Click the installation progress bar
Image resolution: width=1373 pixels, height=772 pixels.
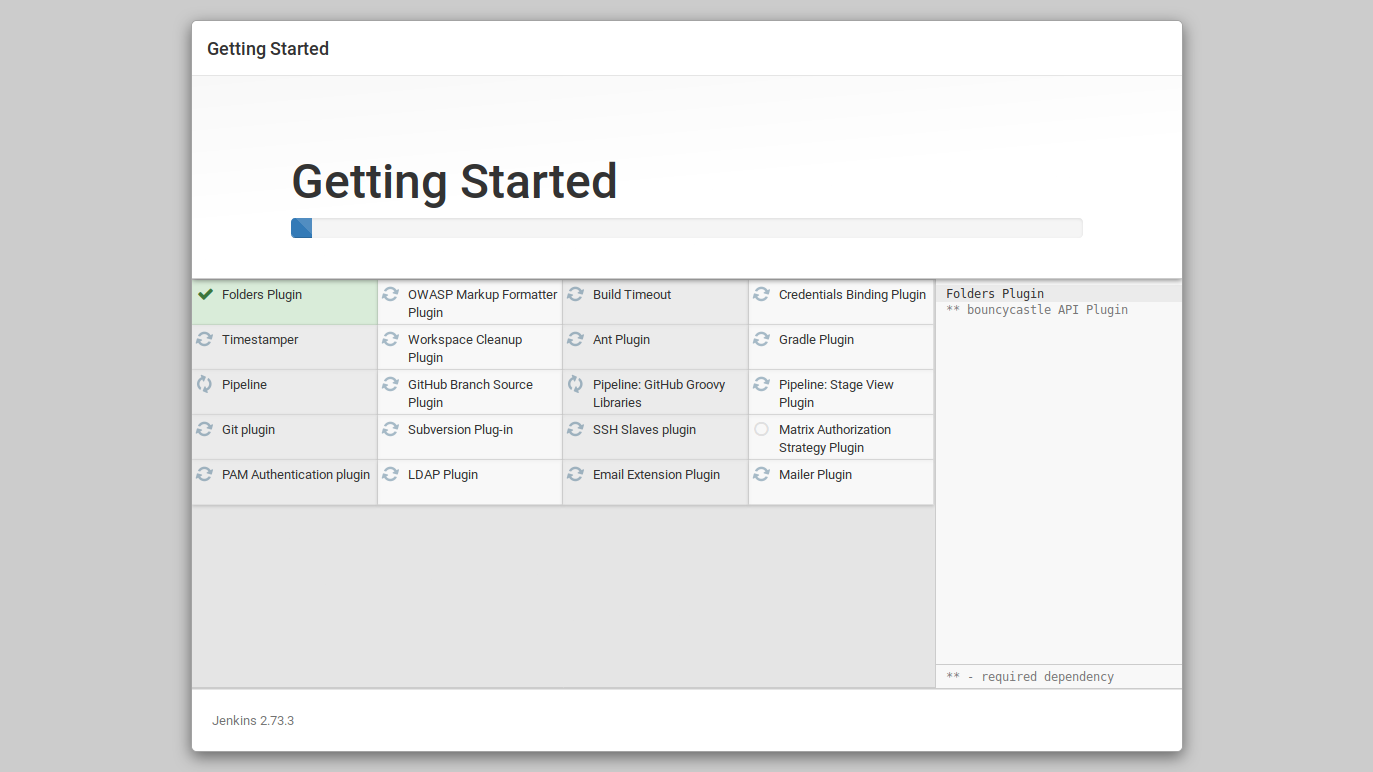(x=686, y=227)
